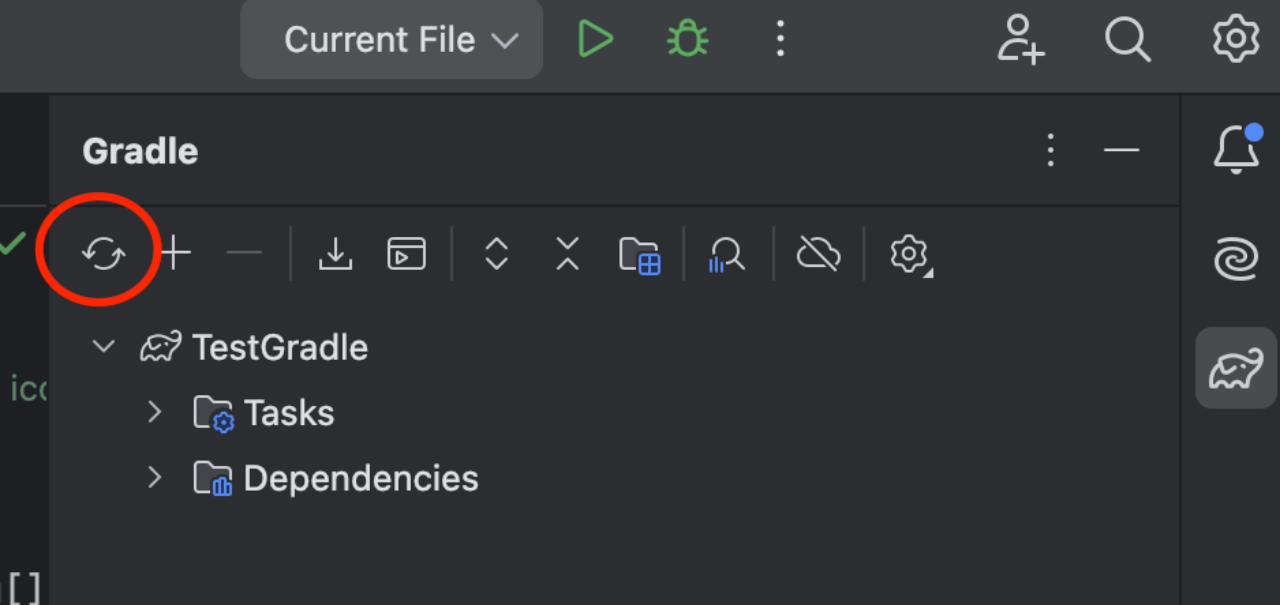Collapse all nodes in the Gradle tree
This screenshot has height=605, width=1280.
tap(567, 253)
